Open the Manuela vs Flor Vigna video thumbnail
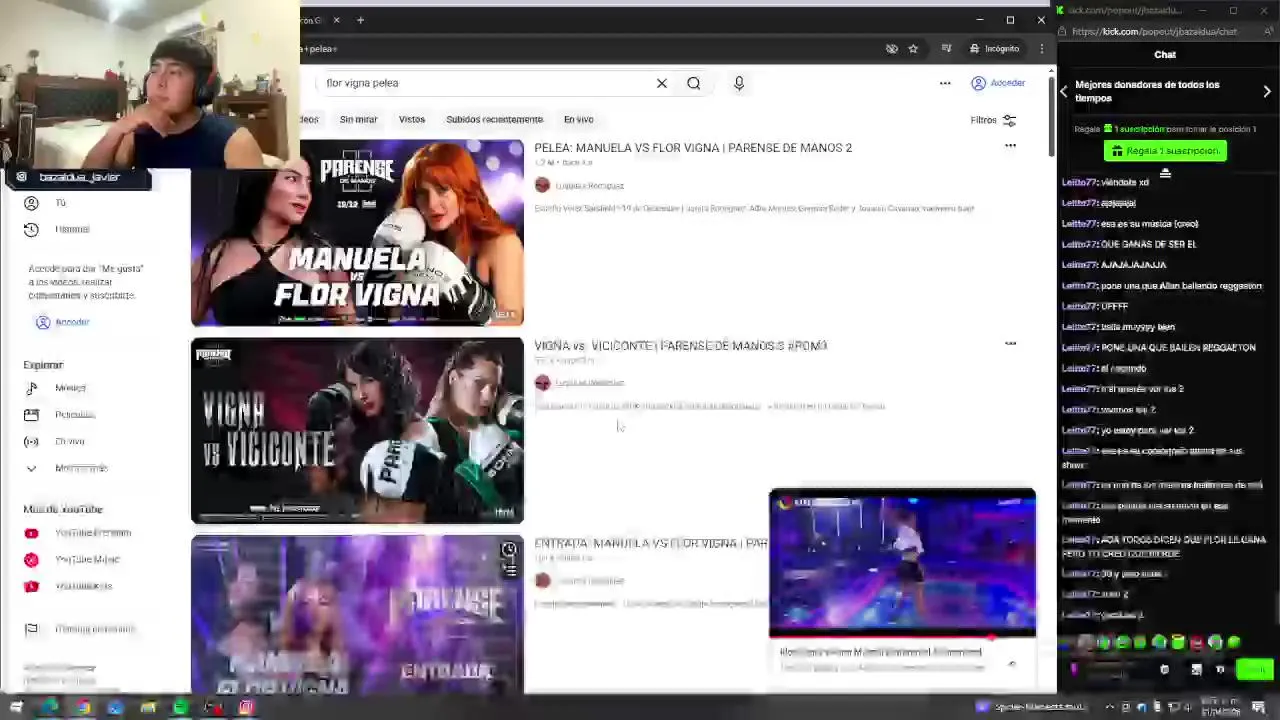 357,232
